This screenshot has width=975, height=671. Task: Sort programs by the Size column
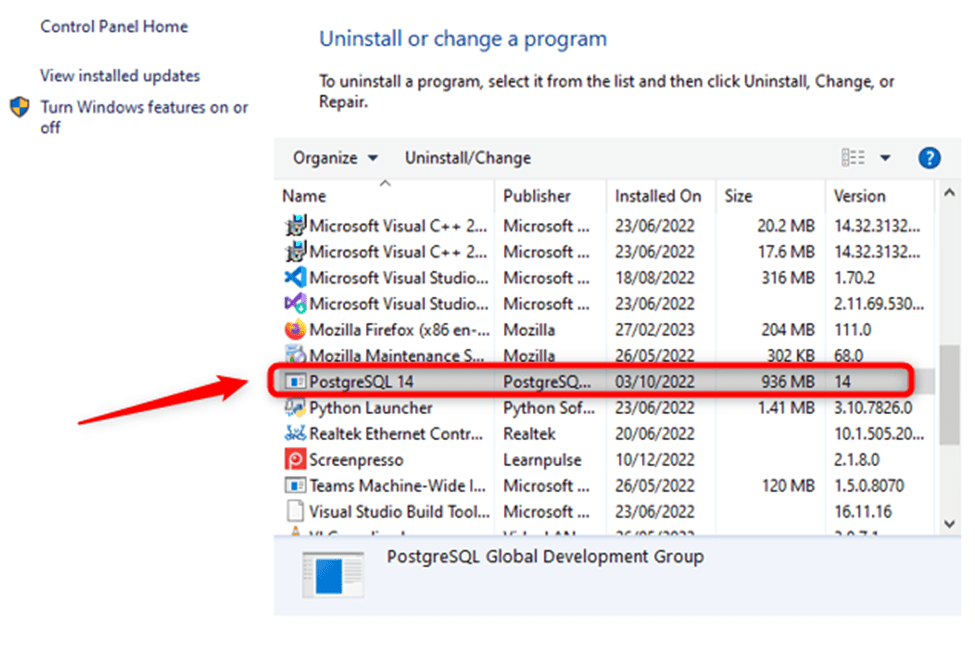[x=738, y=195]
